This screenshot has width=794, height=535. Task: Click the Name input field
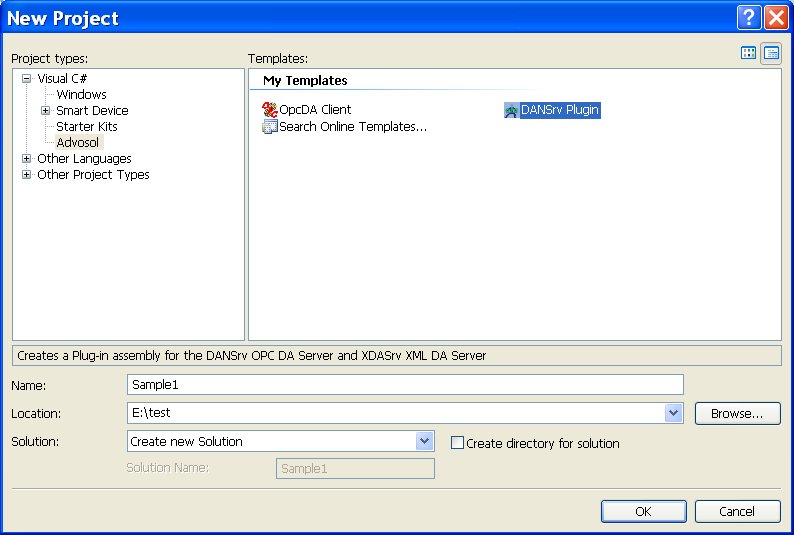pyautogui.click(x=405, y=385)
